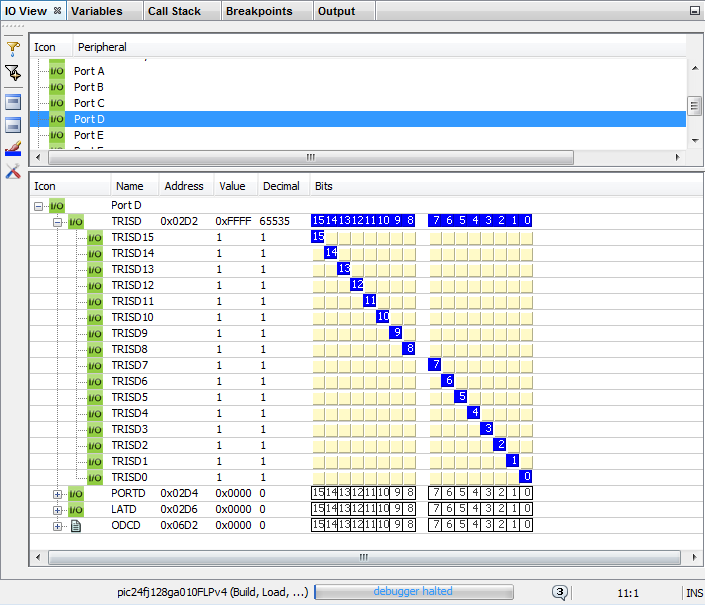The height and width of the screenshot is (605, 705).
Task: Click the paintbrush icon in the sidebar
Action: point(13,149)
